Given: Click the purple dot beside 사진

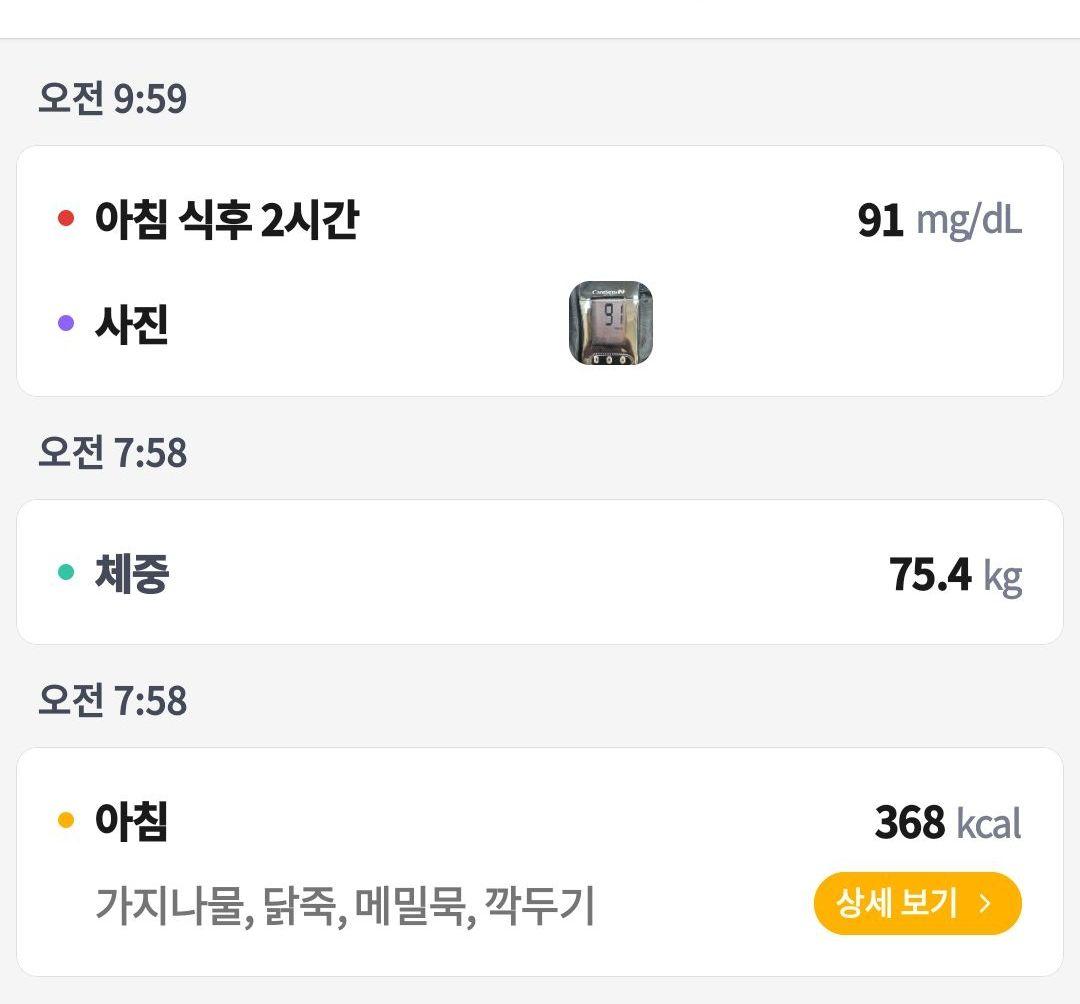Looking at the screenshot, I should click(x=65, y=322).
